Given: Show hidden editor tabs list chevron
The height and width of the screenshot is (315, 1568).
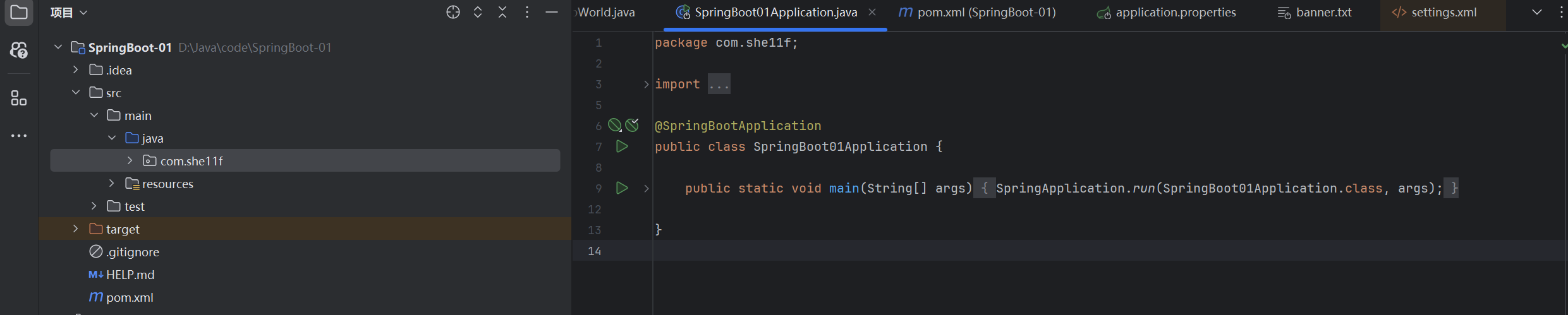Looking at the screenshot, I should click(1536, 12).
